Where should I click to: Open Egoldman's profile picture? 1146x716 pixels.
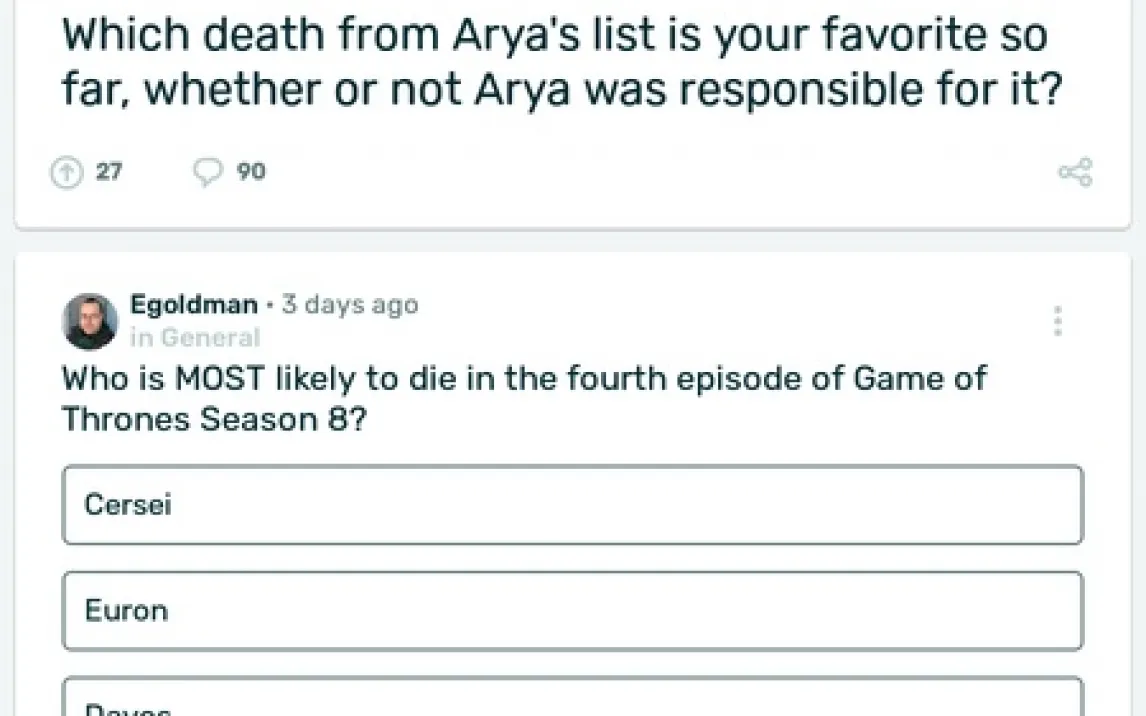tap(90, 321)
